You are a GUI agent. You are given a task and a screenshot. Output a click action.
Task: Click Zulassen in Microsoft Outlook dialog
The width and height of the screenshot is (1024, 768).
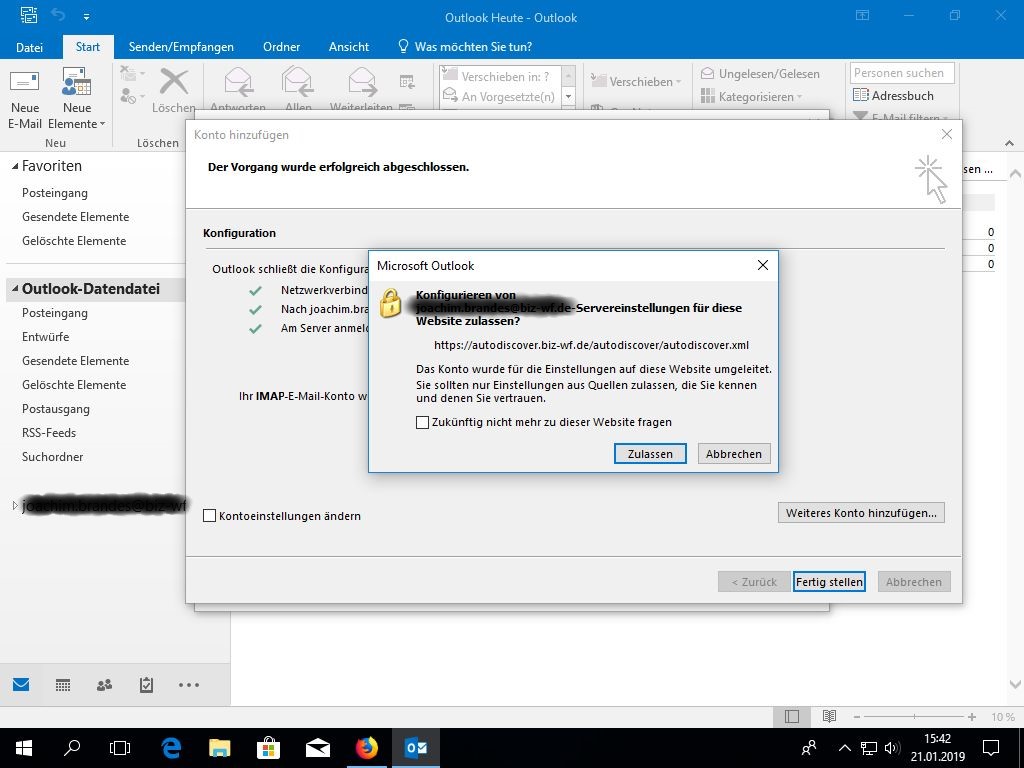[x=650, y=454]
